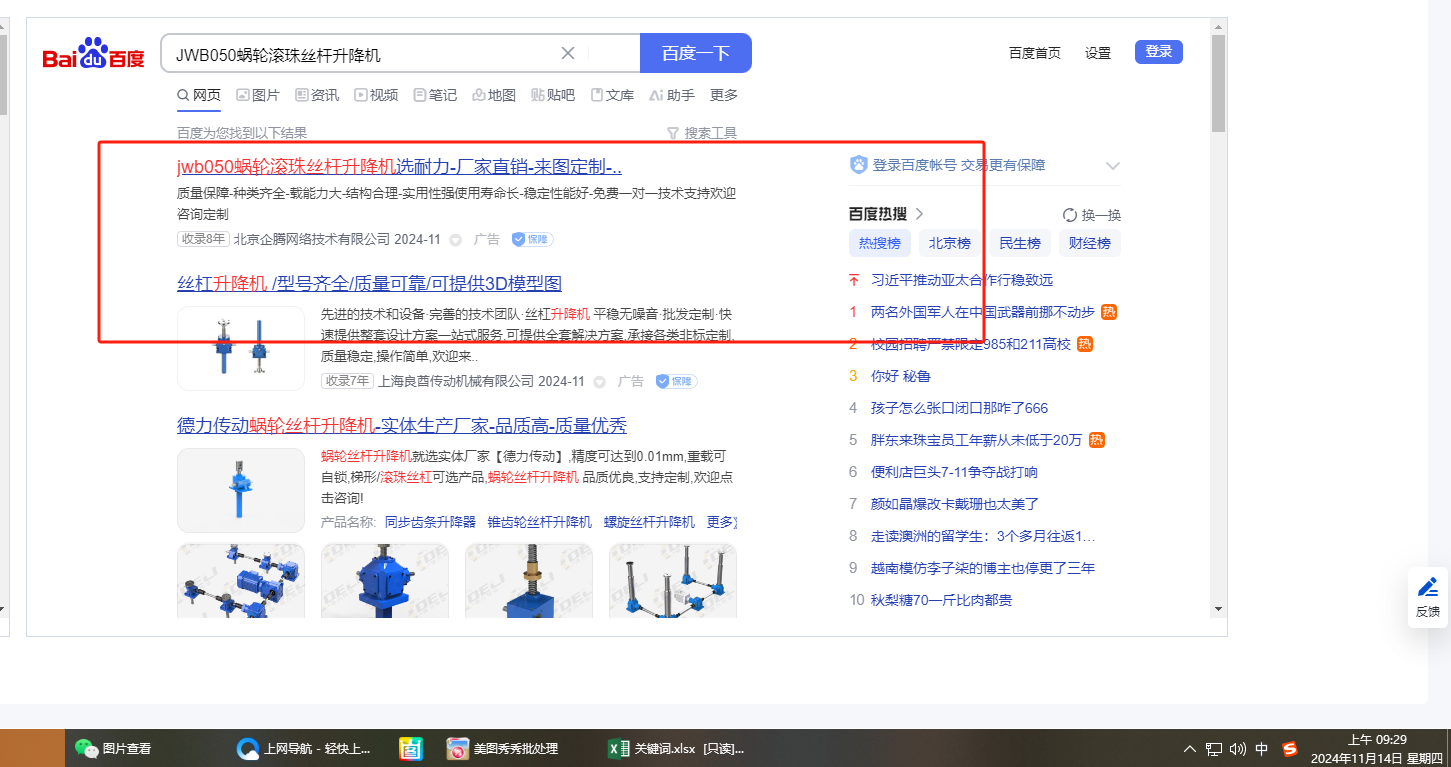Open the 设置 link
1451x767 pixels.
coord(1098,53)
